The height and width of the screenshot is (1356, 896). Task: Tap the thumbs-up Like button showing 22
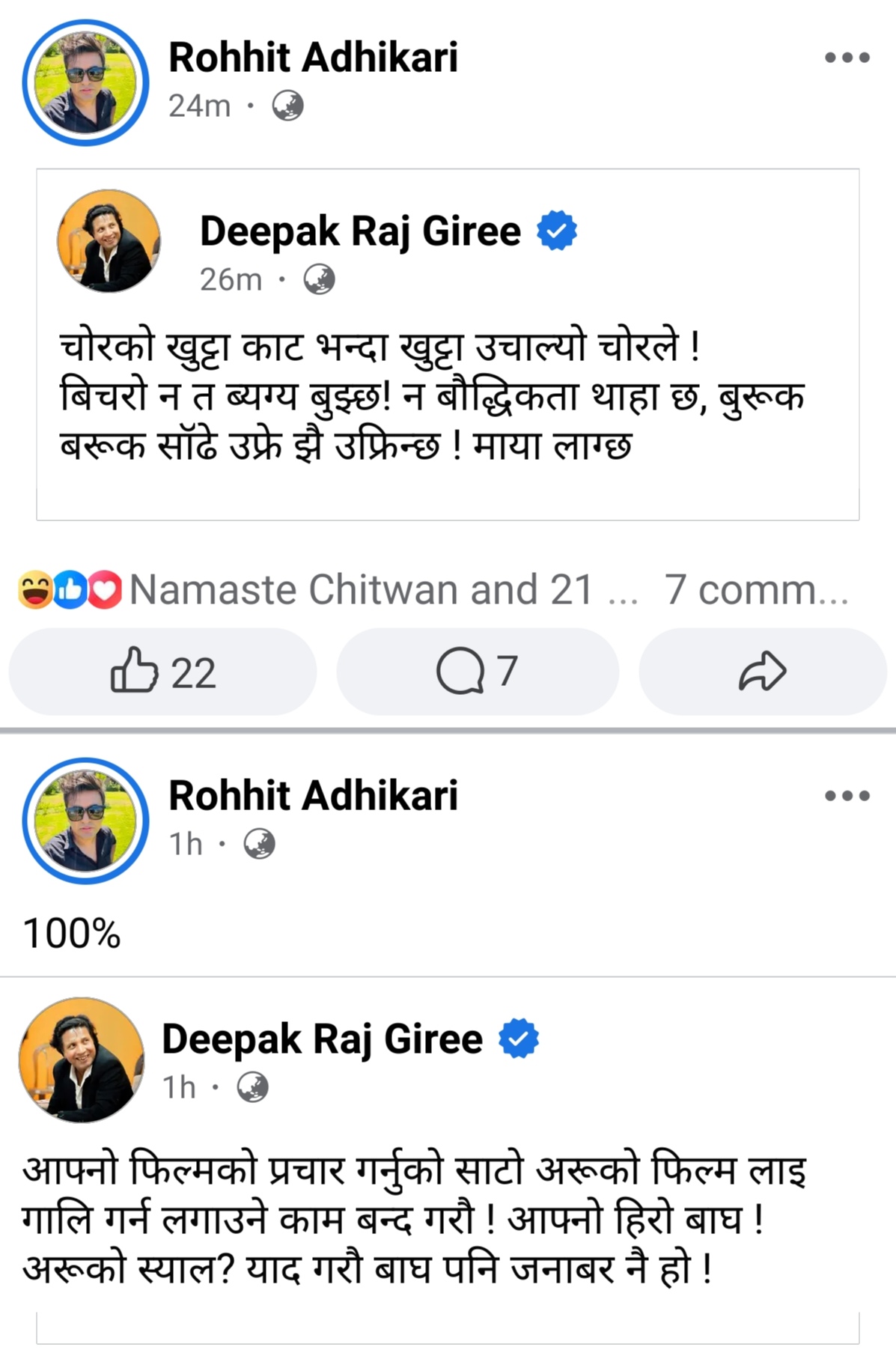coord(162,672)
